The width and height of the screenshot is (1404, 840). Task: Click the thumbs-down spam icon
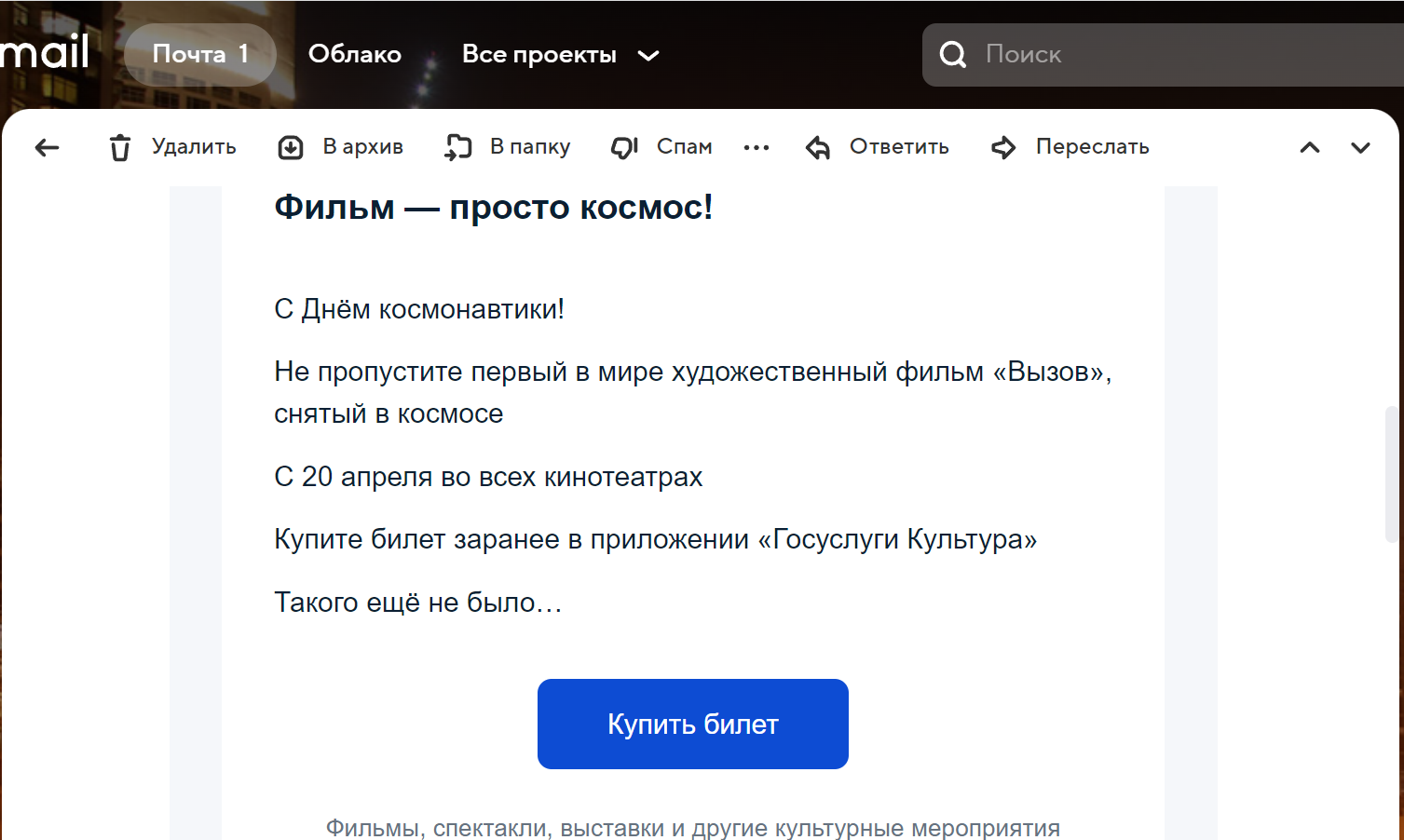click(624, 147)
